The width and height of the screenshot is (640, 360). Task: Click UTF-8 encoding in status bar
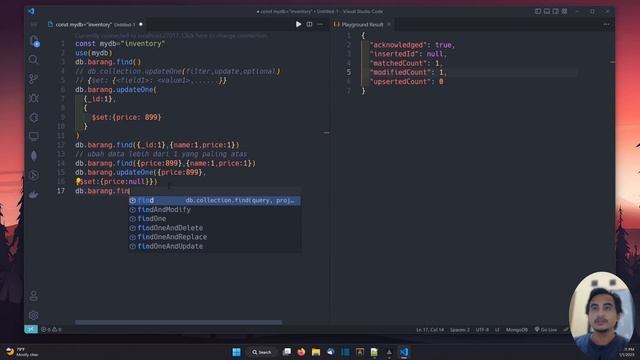point(482,329)
